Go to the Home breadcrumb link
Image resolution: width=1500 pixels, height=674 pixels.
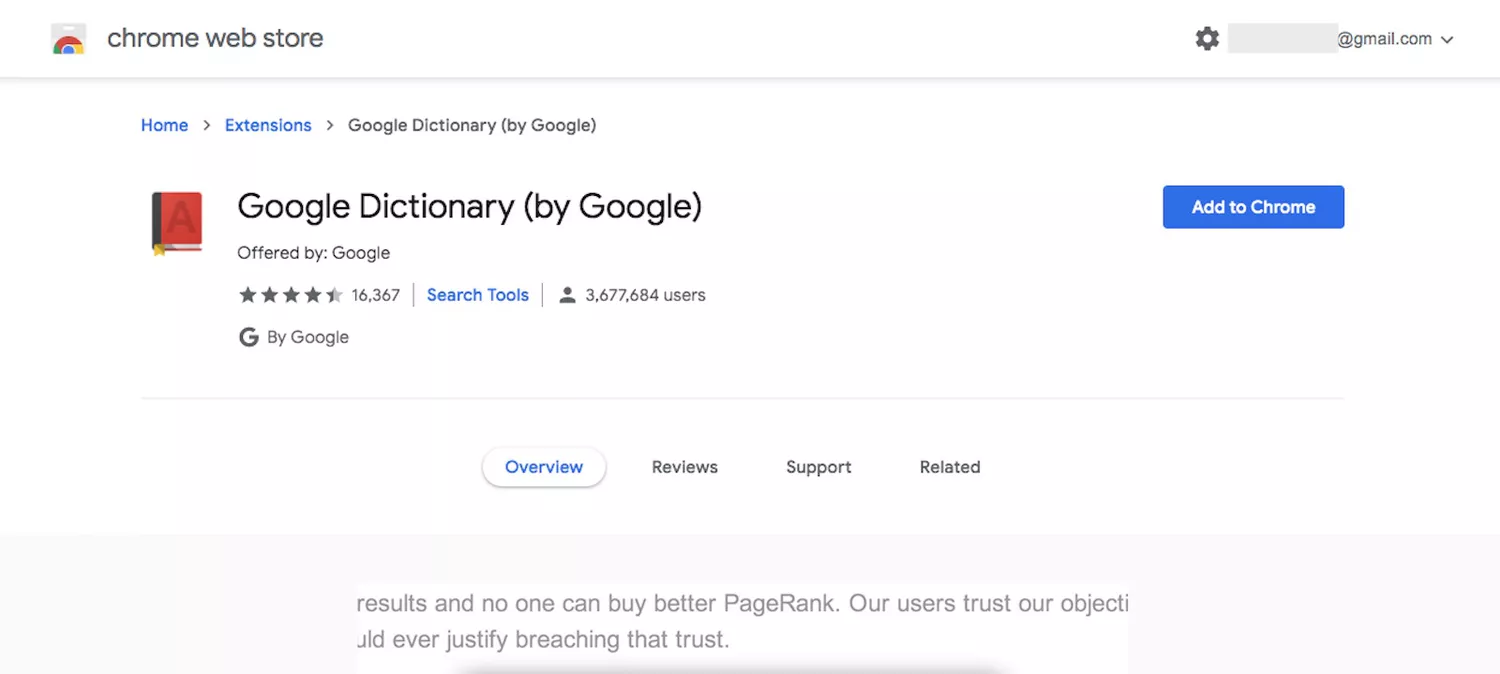[x=164, y=125]
